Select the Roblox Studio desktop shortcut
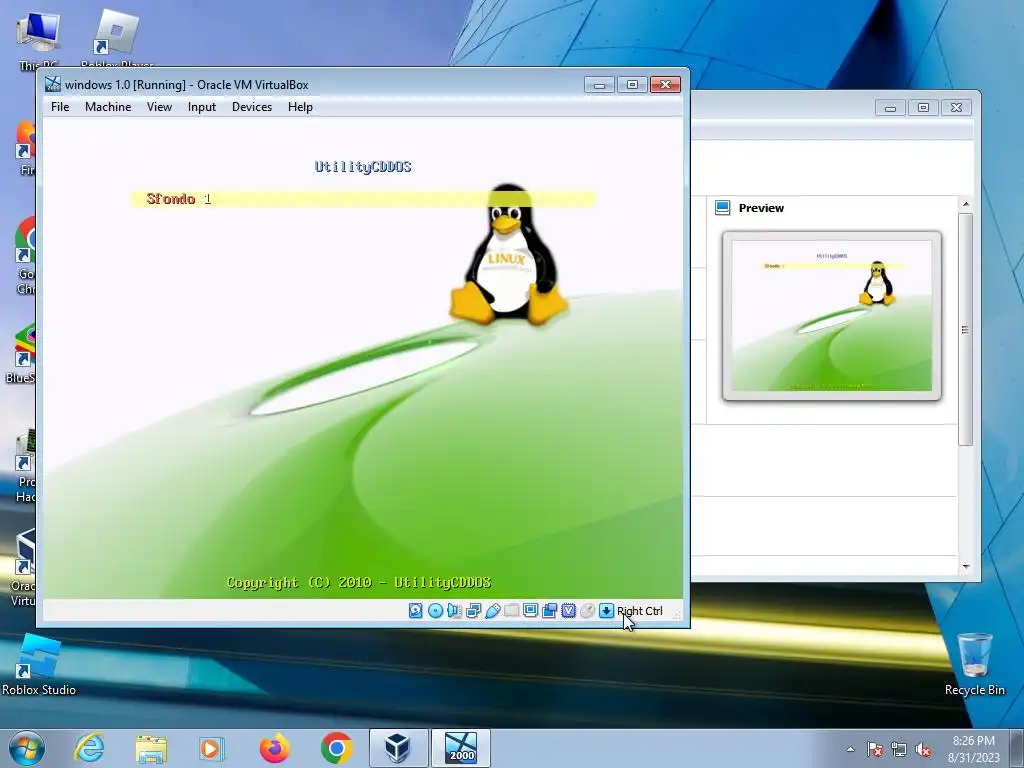Screen dimensions: 1024x768 tap(39, 664)
